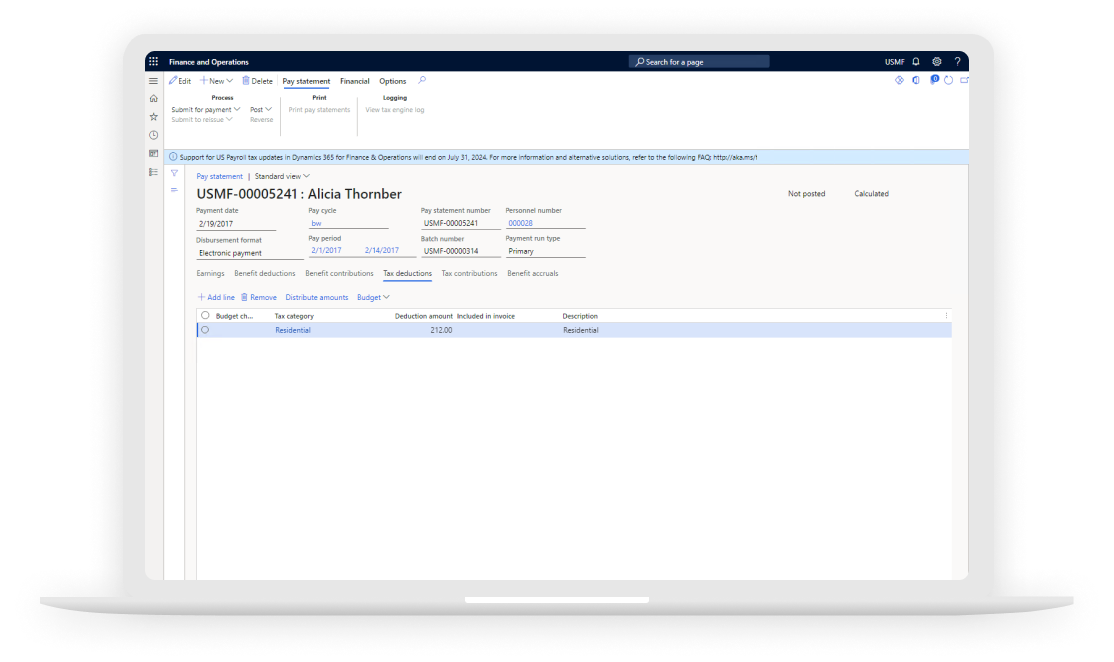Open Favorites star in the sidebar
The height and width of the screenshot is (662, 1114).
153,116
